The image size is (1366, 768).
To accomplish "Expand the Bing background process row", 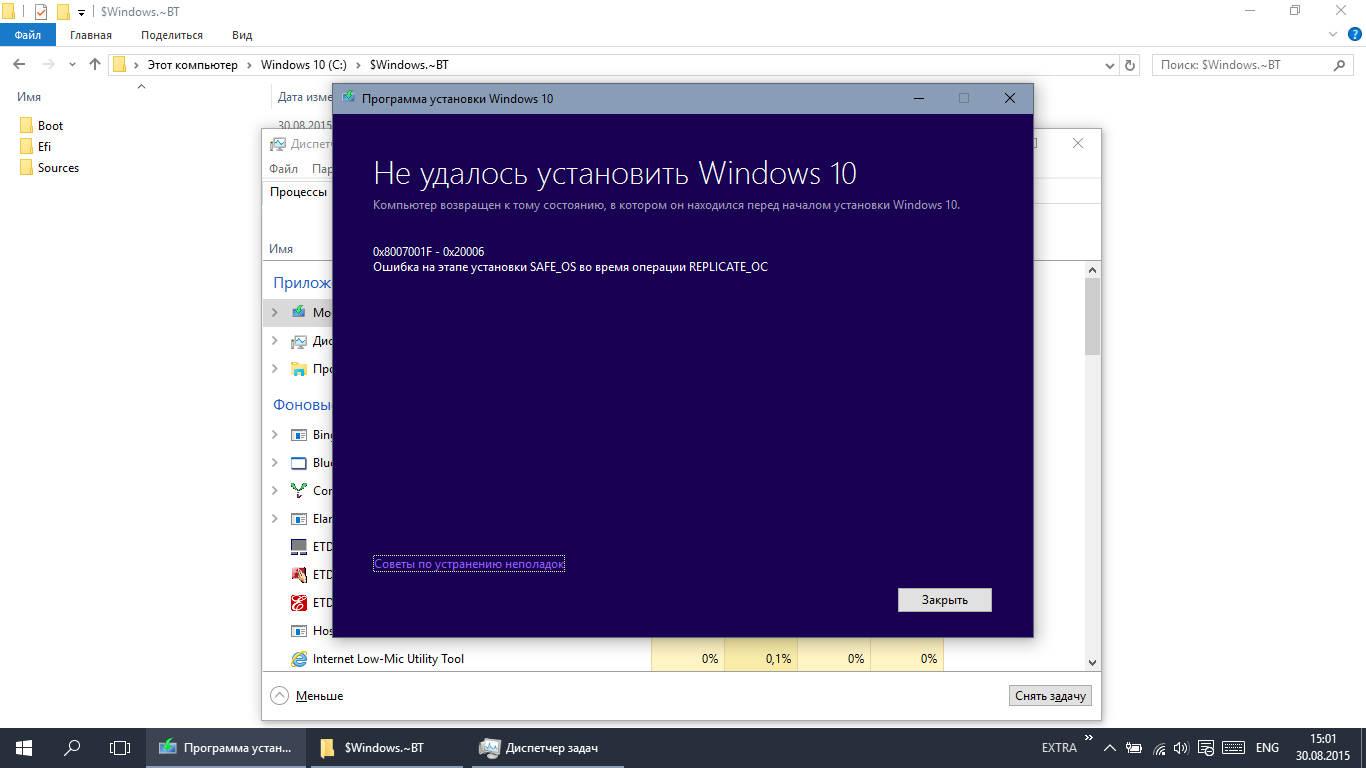I will click(x=275, y=435).
